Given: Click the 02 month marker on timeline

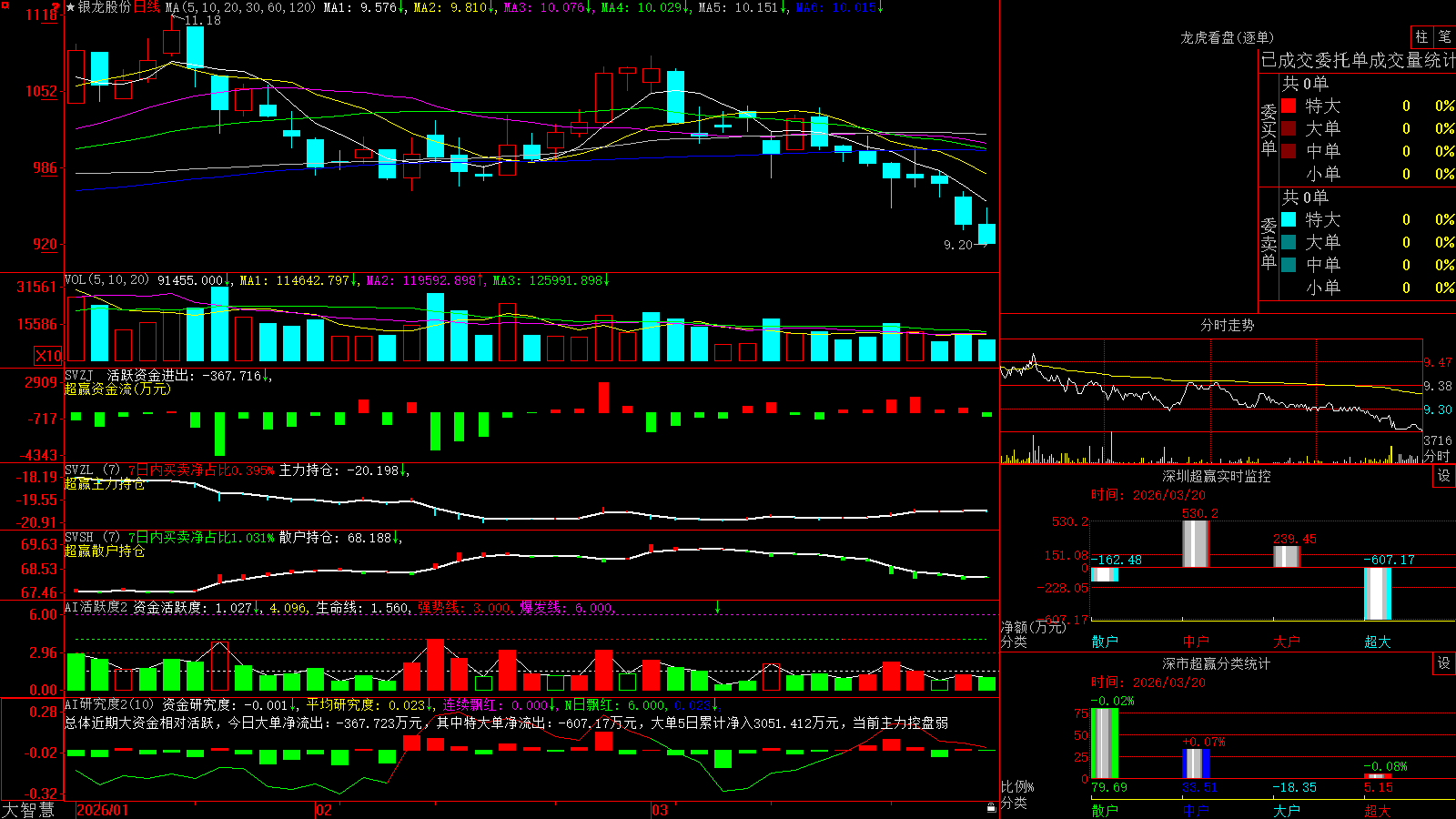Looking at the screenshot, I should click(x=323, y=810).
